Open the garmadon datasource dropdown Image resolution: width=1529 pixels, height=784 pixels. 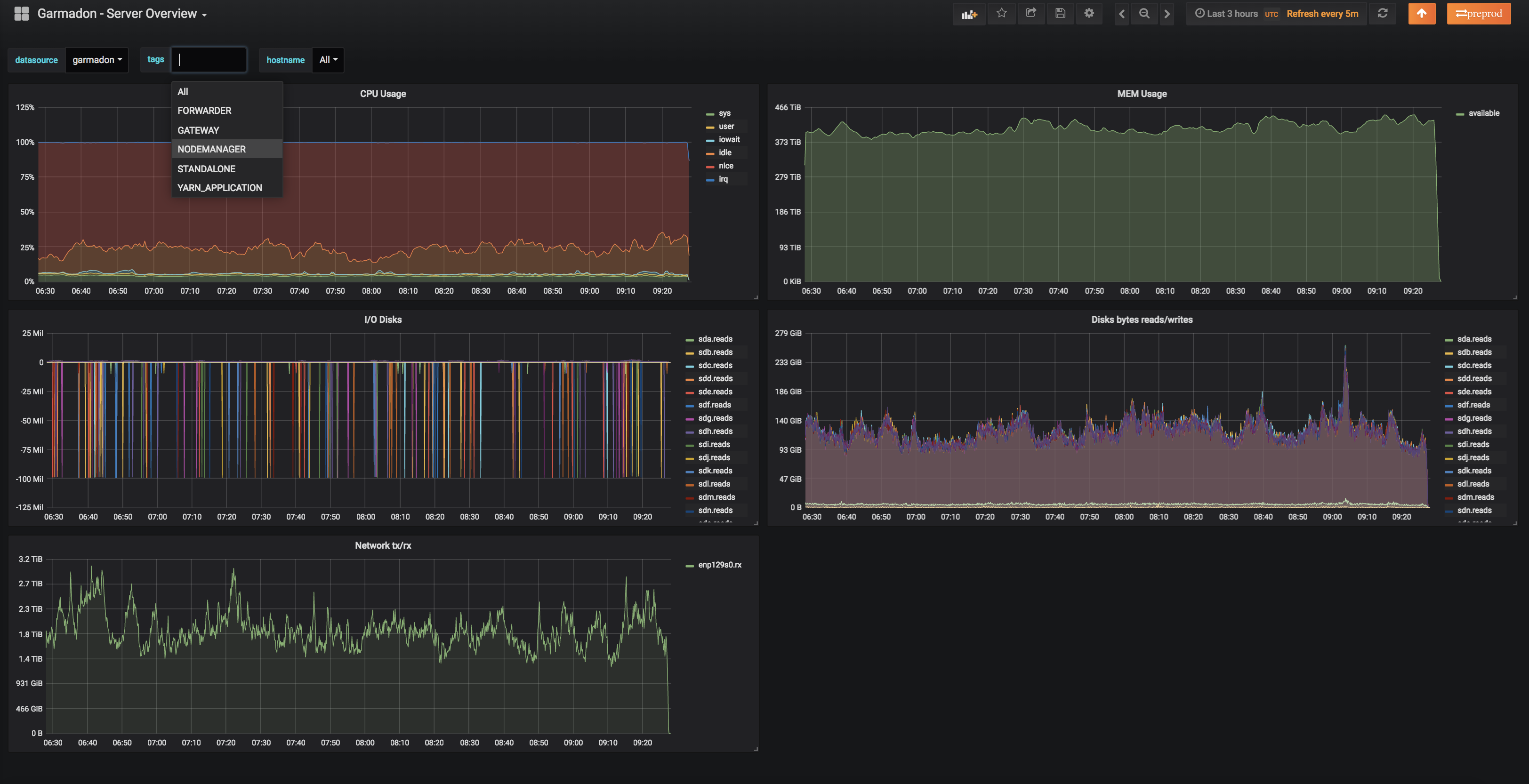pyautogui.click(x=97, y=60)
